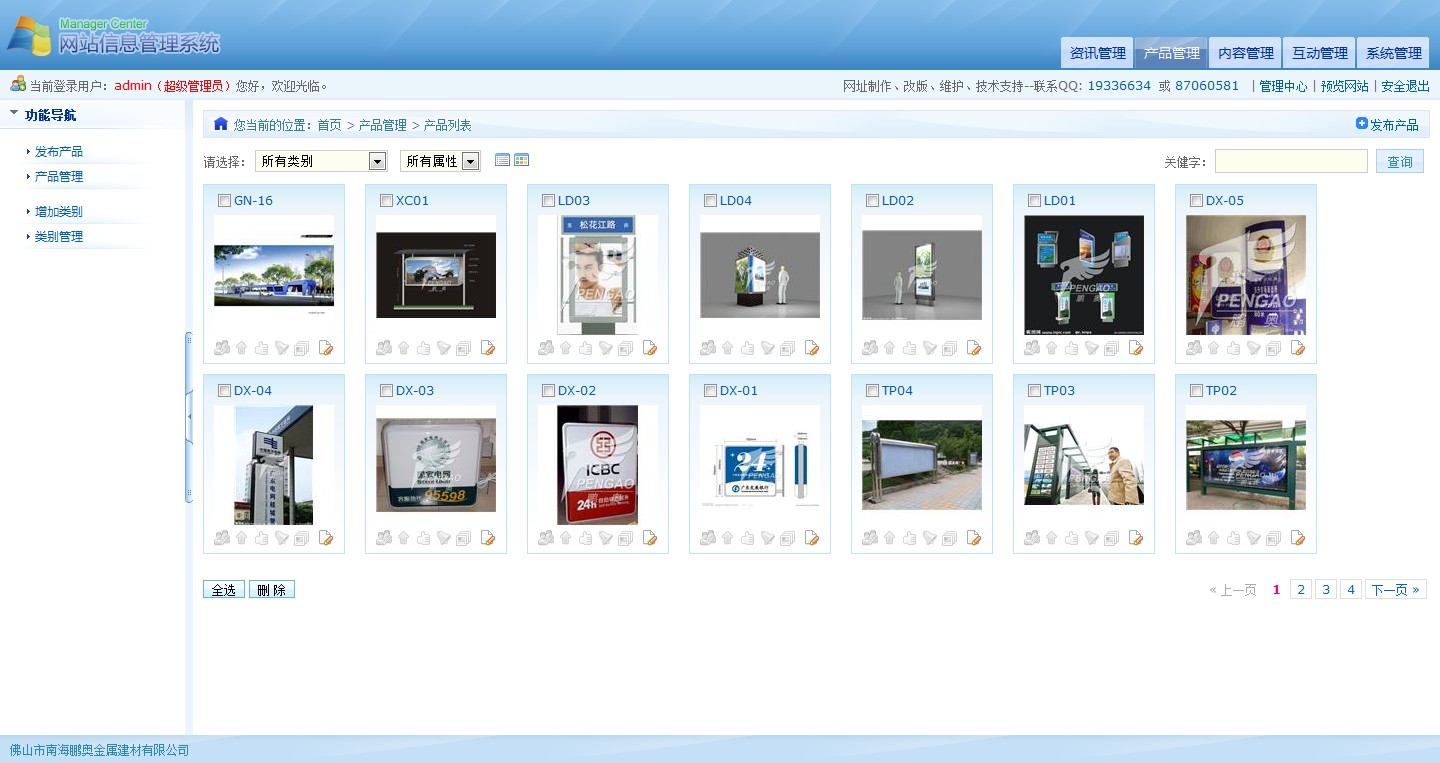Screen dimensions: 1440x763
Task: Open the 所有属性 attribute dropdown
Action: click(440, 161)
